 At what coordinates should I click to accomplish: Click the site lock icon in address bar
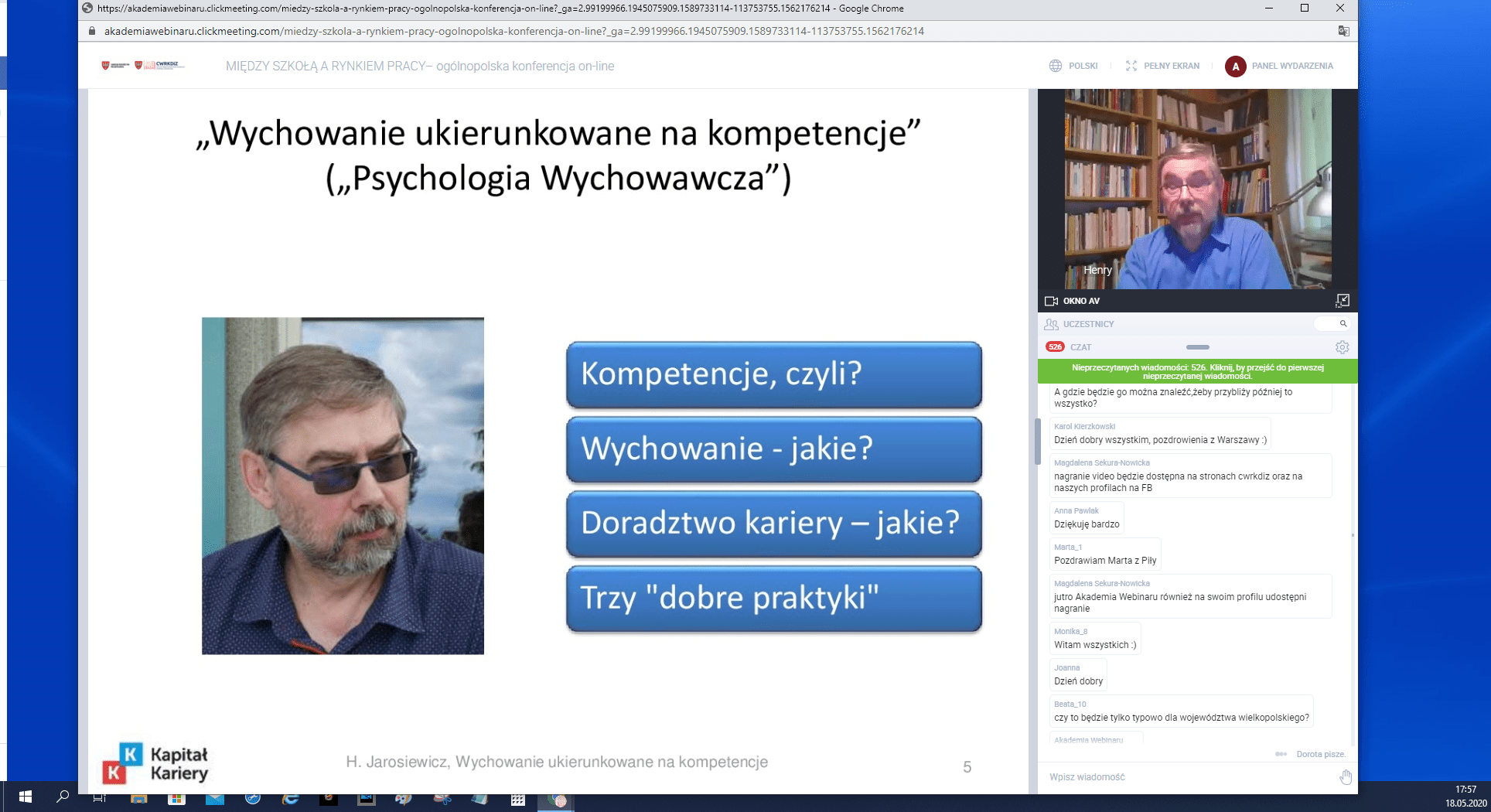click(x=92, y=31)
